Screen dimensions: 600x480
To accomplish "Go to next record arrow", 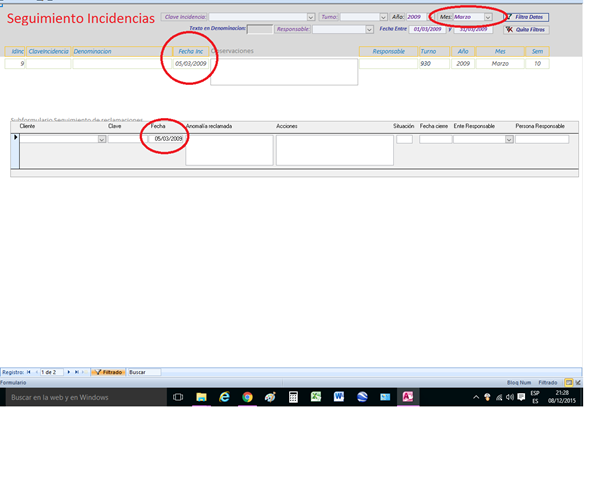I will [67, 372].
